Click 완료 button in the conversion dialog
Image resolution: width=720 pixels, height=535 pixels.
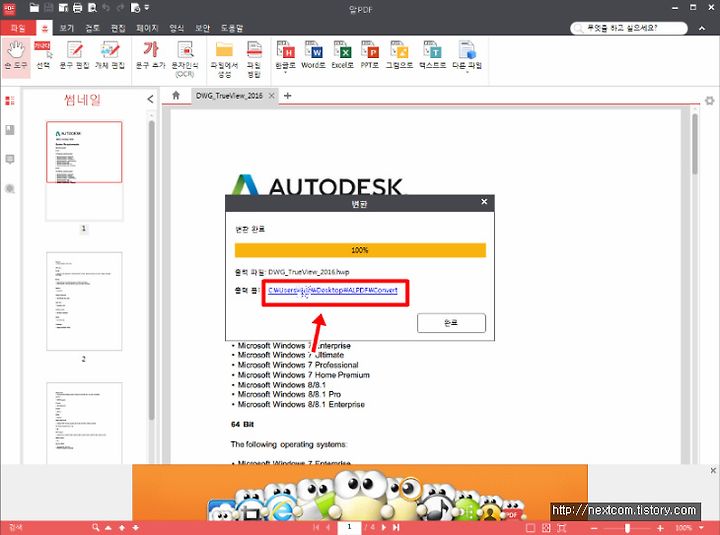coord(451,323)
